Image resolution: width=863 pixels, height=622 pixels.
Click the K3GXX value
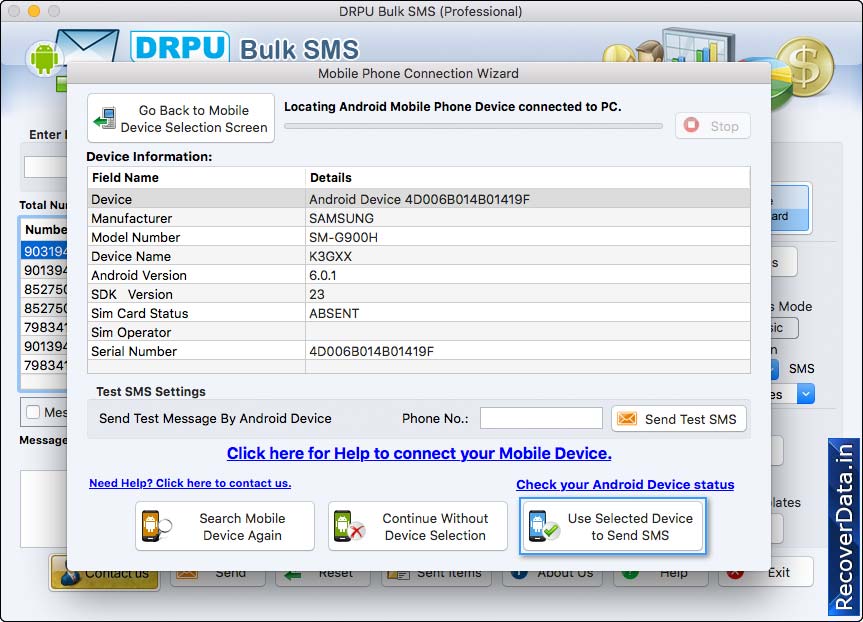(330, 256)
